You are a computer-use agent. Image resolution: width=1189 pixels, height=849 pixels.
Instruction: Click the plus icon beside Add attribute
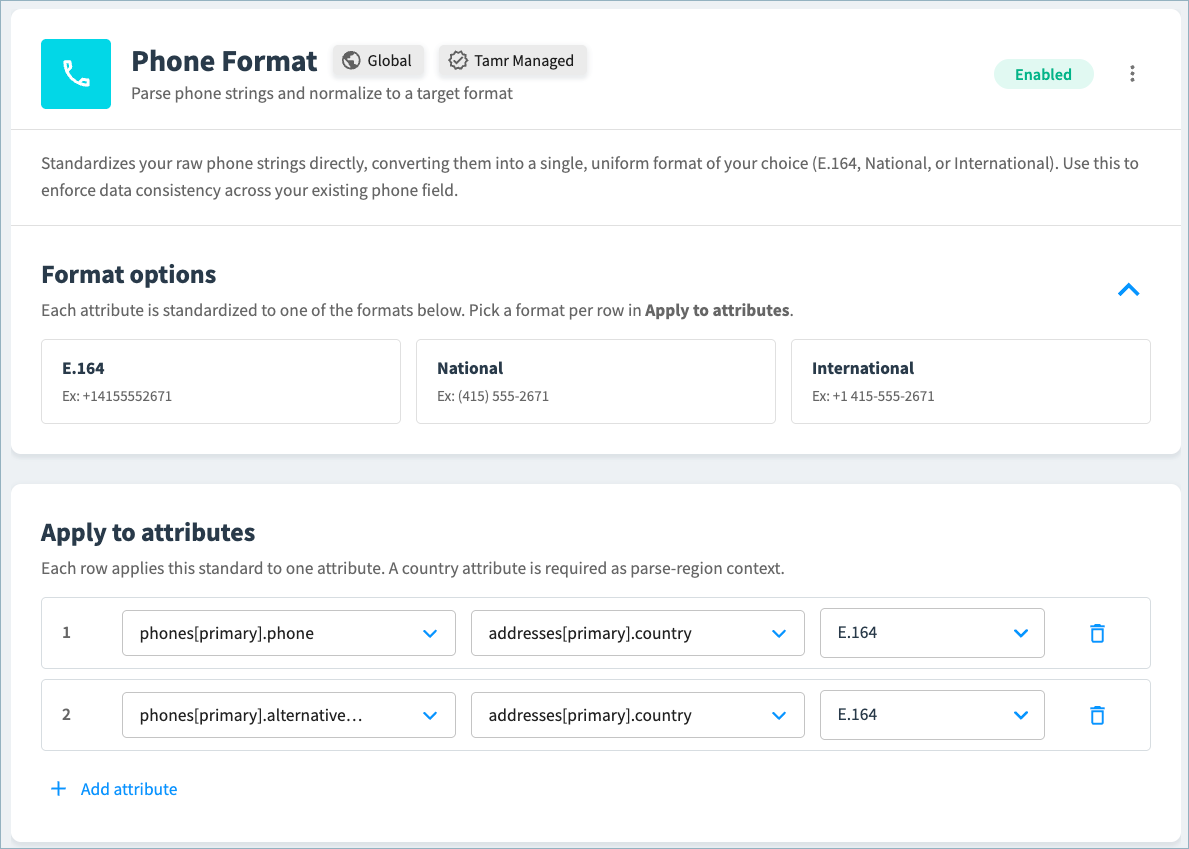coord(58,789)
